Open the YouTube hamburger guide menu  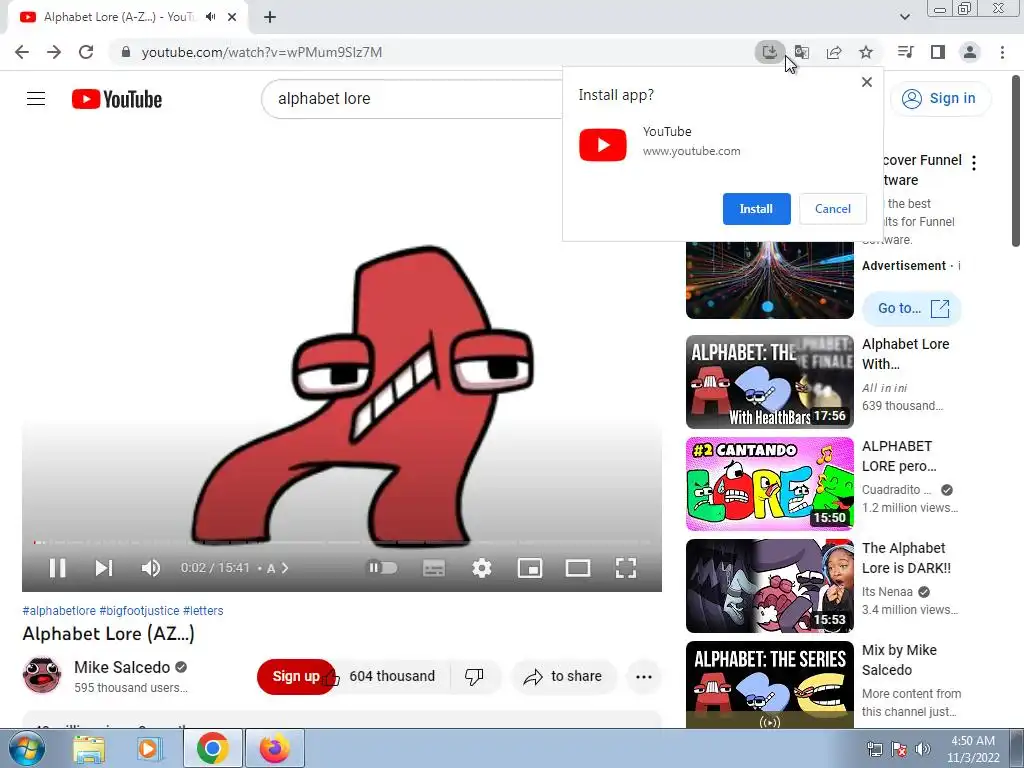(36, 99)
